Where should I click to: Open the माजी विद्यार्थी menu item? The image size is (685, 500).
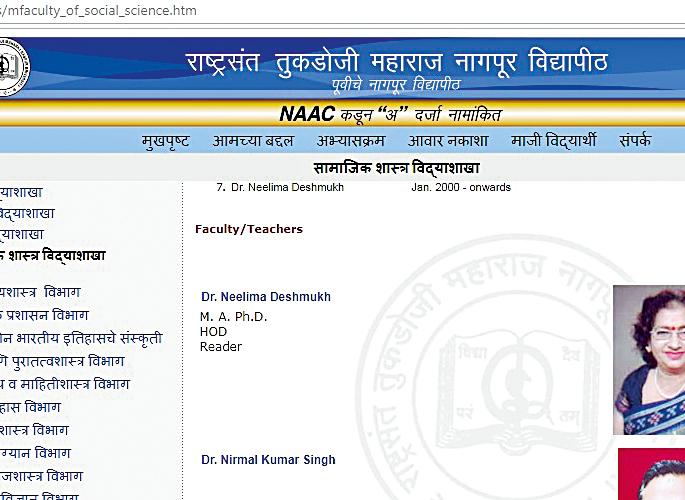[554, 141]
